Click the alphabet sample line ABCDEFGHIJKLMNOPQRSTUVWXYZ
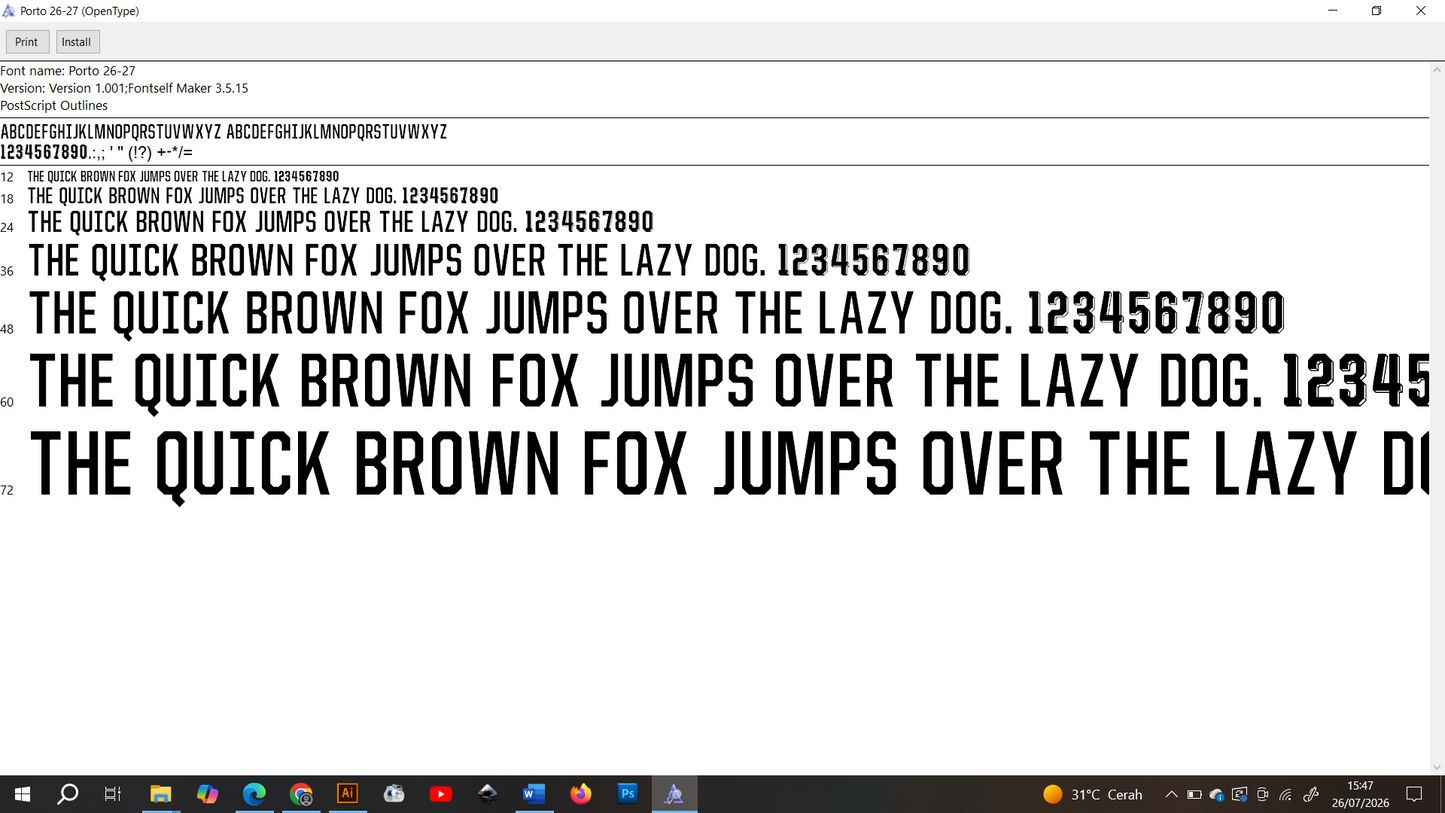This screenshot has width=1445, height=813. coord(223,132)
